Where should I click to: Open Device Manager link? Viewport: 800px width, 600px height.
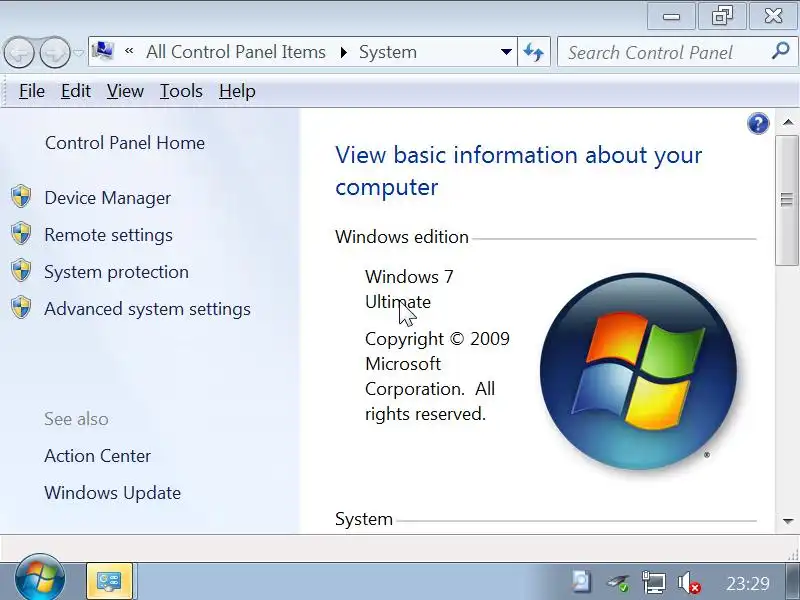tap(108, 198)
